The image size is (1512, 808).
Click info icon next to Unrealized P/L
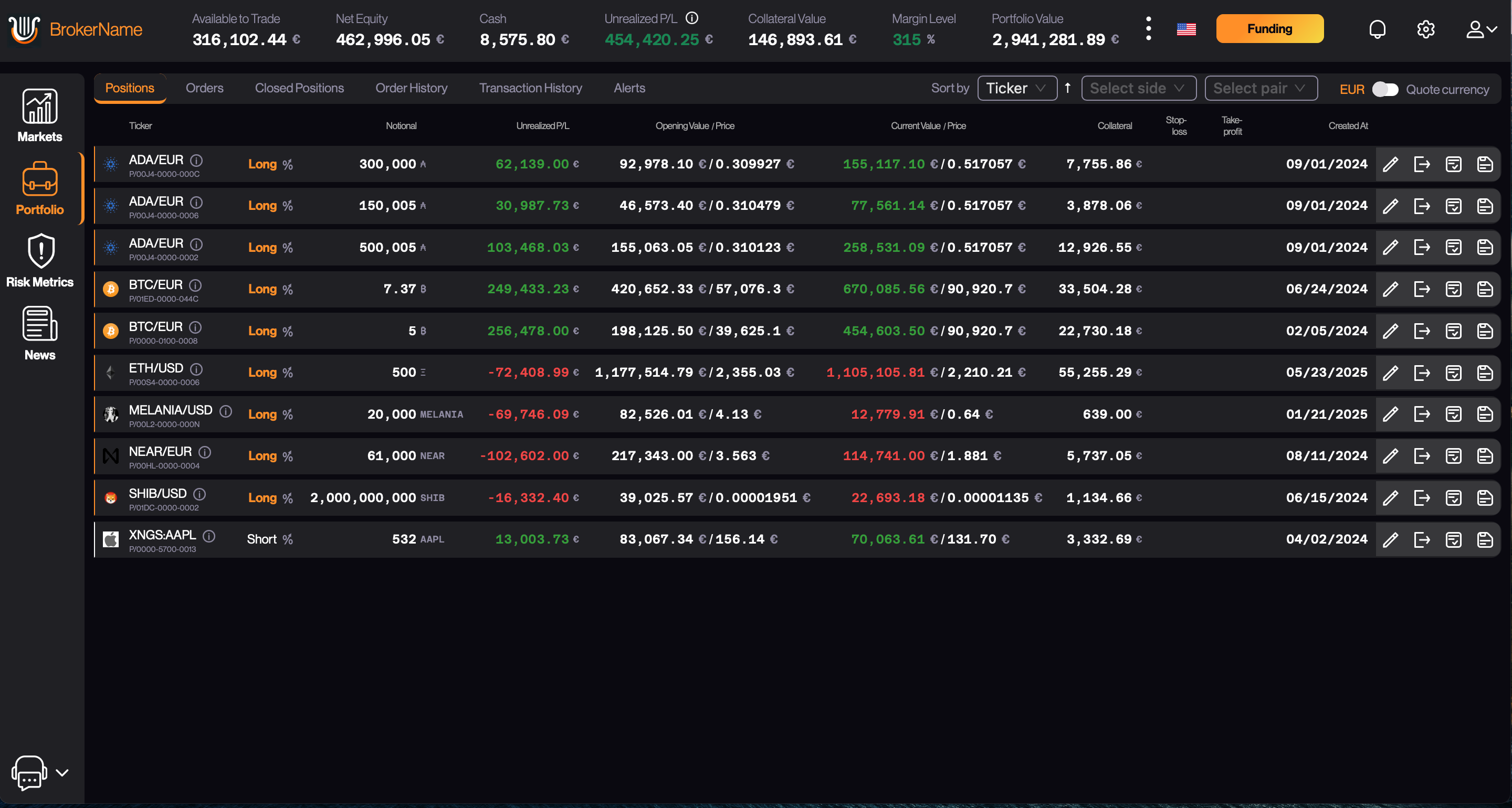pos(692,18)
